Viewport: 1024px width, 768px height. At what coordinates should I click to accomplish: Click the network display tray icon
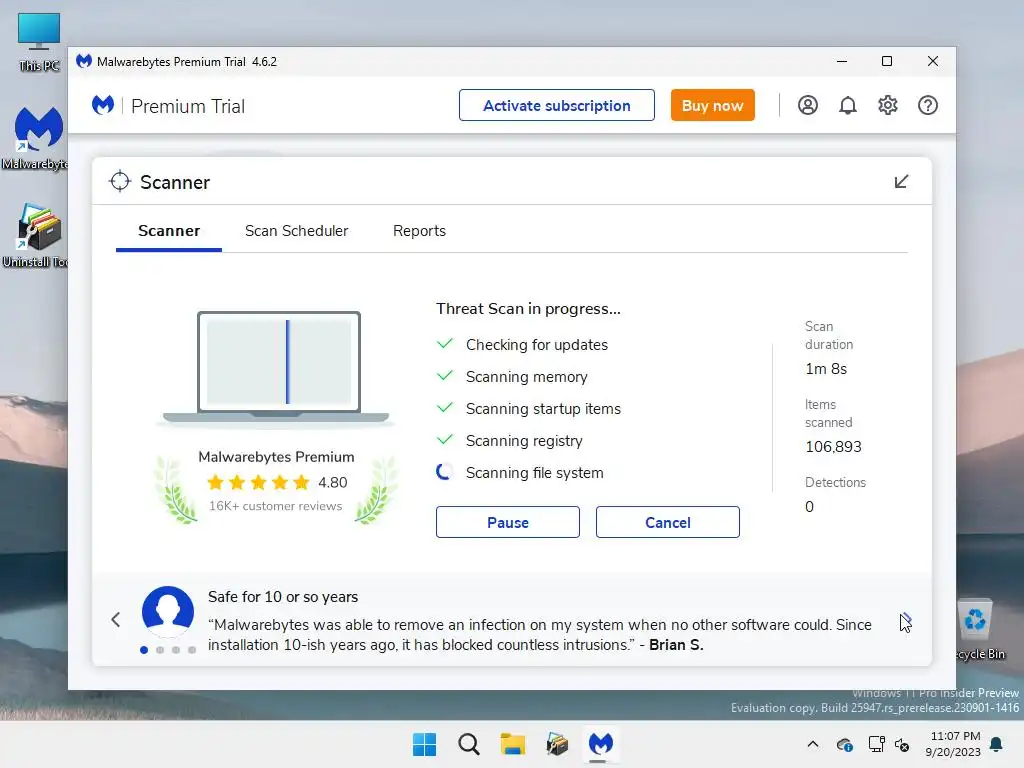pos(876,744)
